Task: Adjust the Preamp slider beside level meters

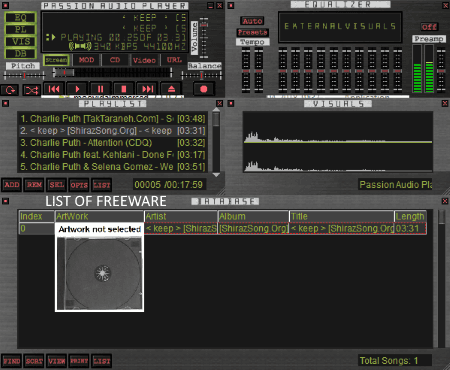Action: pos(441,70)
